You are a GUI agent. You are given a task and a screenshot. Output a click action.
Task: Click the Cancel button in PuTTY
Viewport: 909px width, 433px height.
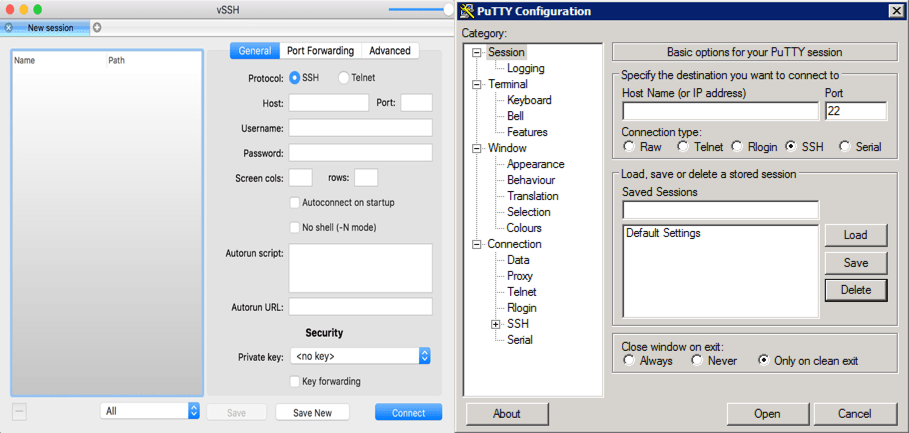[x=855, y=414]
